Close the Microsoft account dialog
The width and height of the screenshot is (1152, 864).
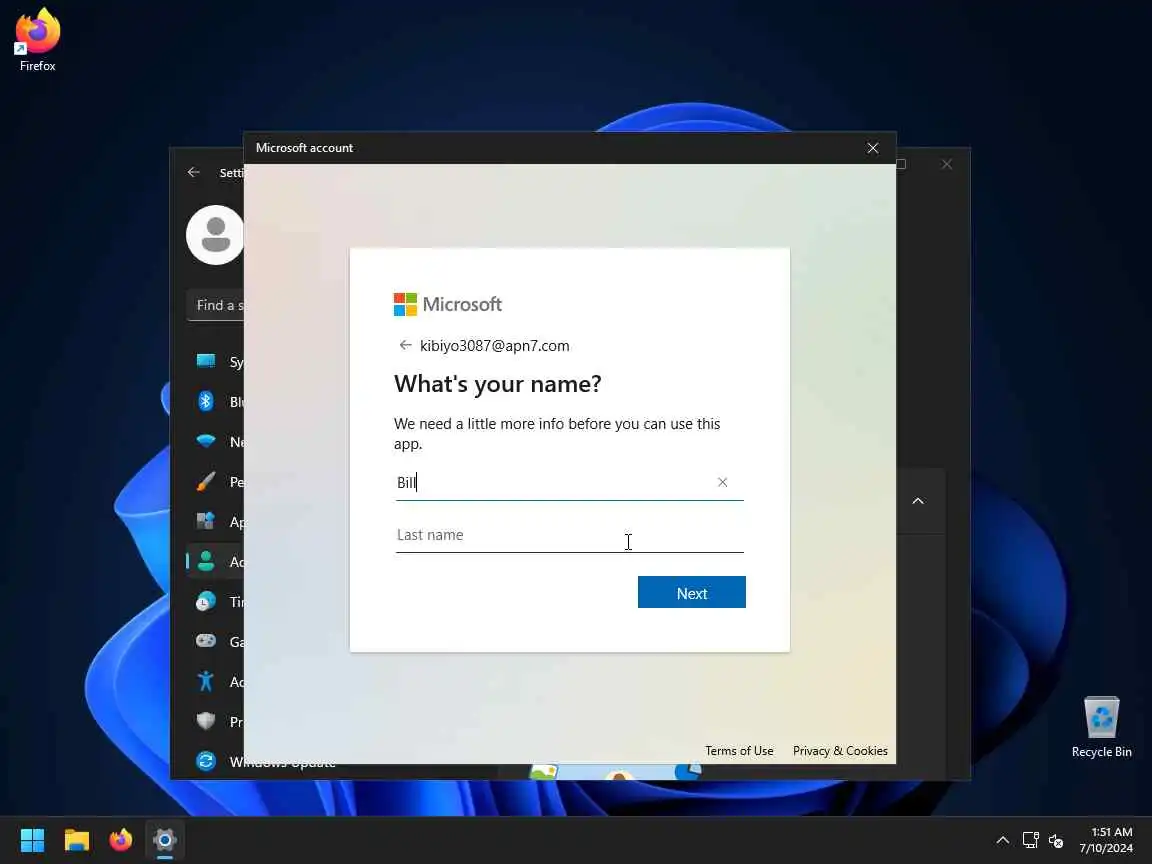tap(872, 148)
